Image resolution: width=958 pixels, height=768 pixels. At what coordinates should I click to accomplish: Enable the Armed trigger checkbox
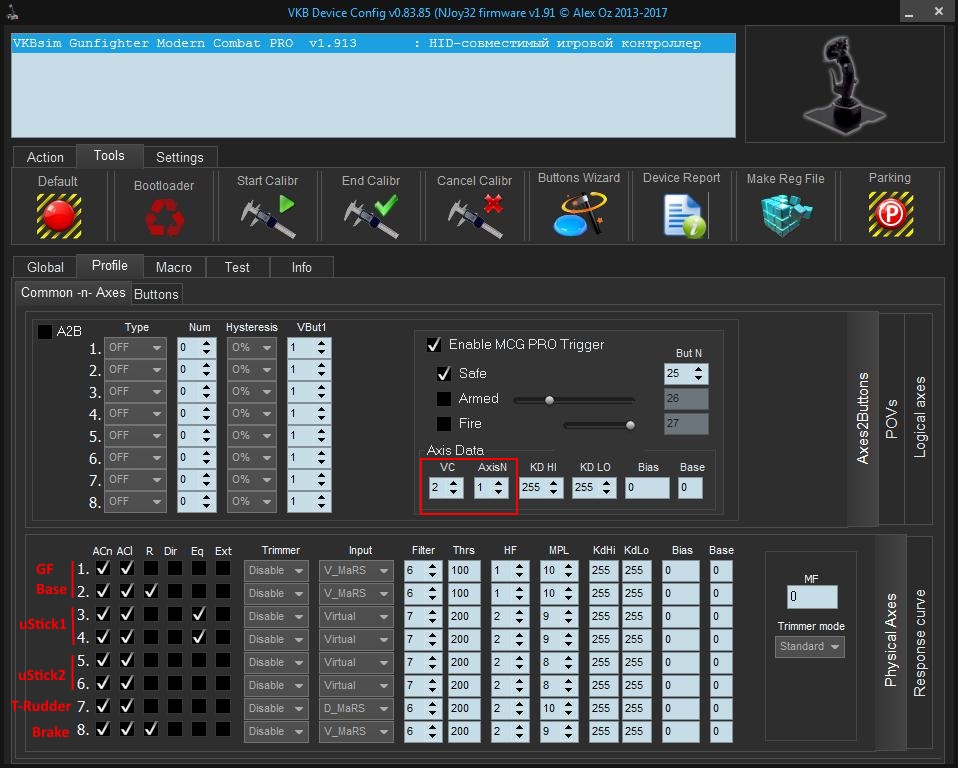pos(444,399)
